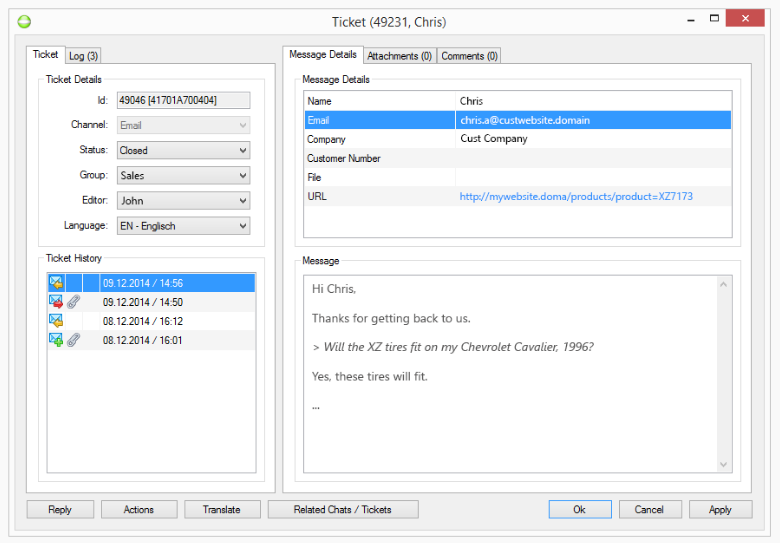Click the green app icon in title bar
This screenshot has height=543, width=780.
pyautogui.click(x=24, y=21)
